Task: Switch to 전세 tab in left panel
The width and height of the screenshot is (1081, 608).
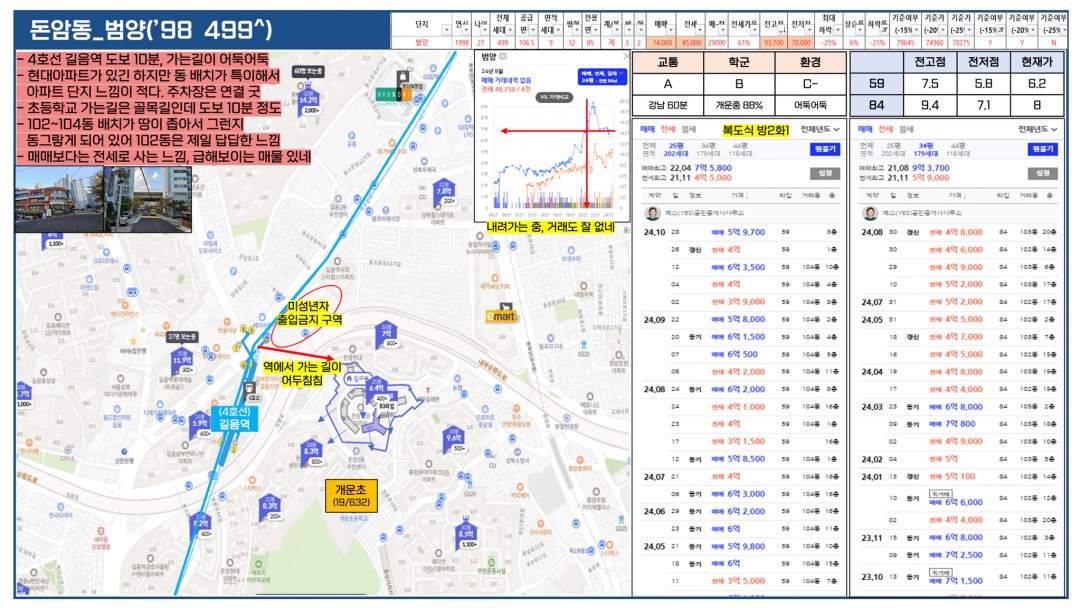Action: 668,130
